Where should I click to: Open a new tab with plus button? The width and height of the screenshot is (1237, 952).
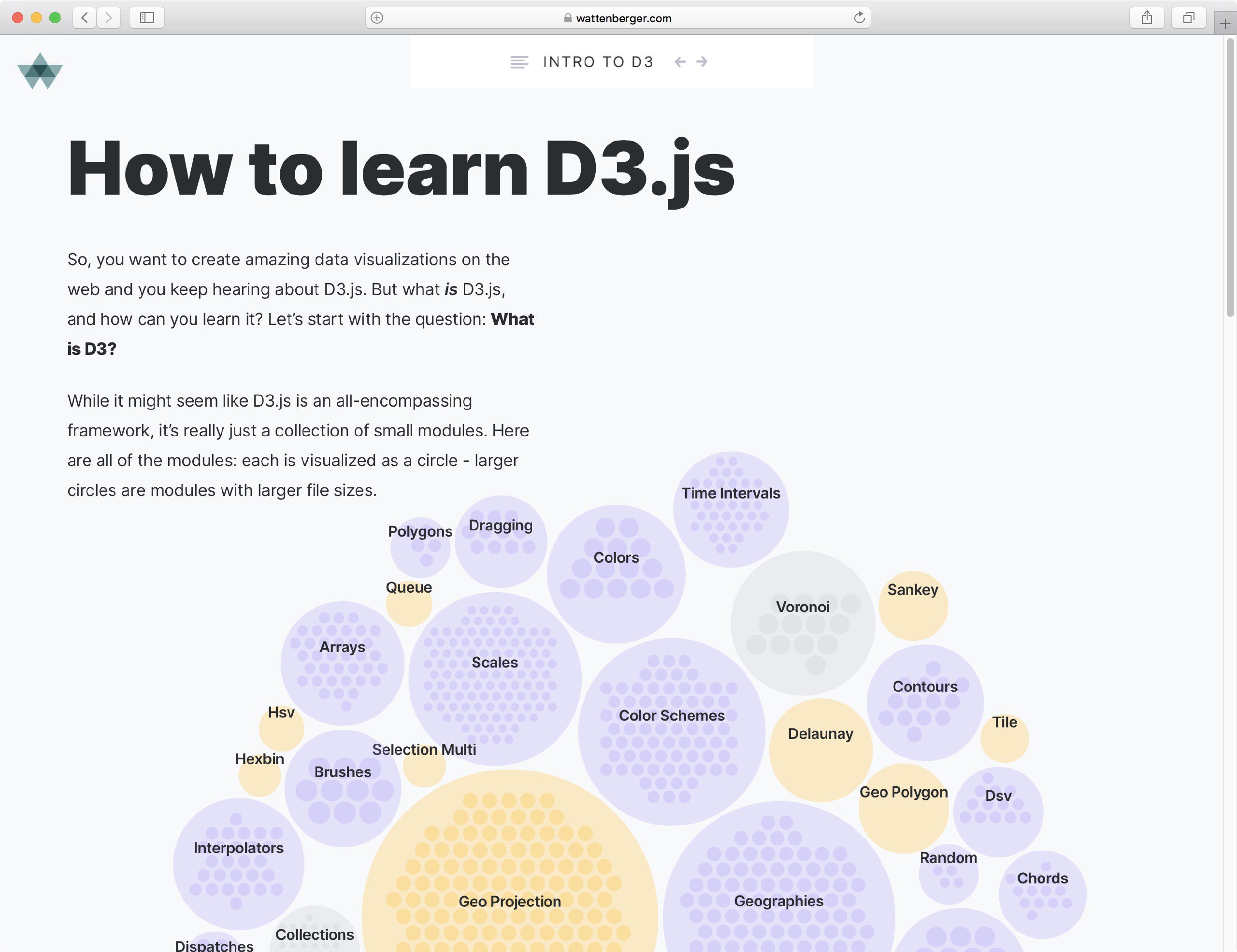click(x=1225, y=24)
